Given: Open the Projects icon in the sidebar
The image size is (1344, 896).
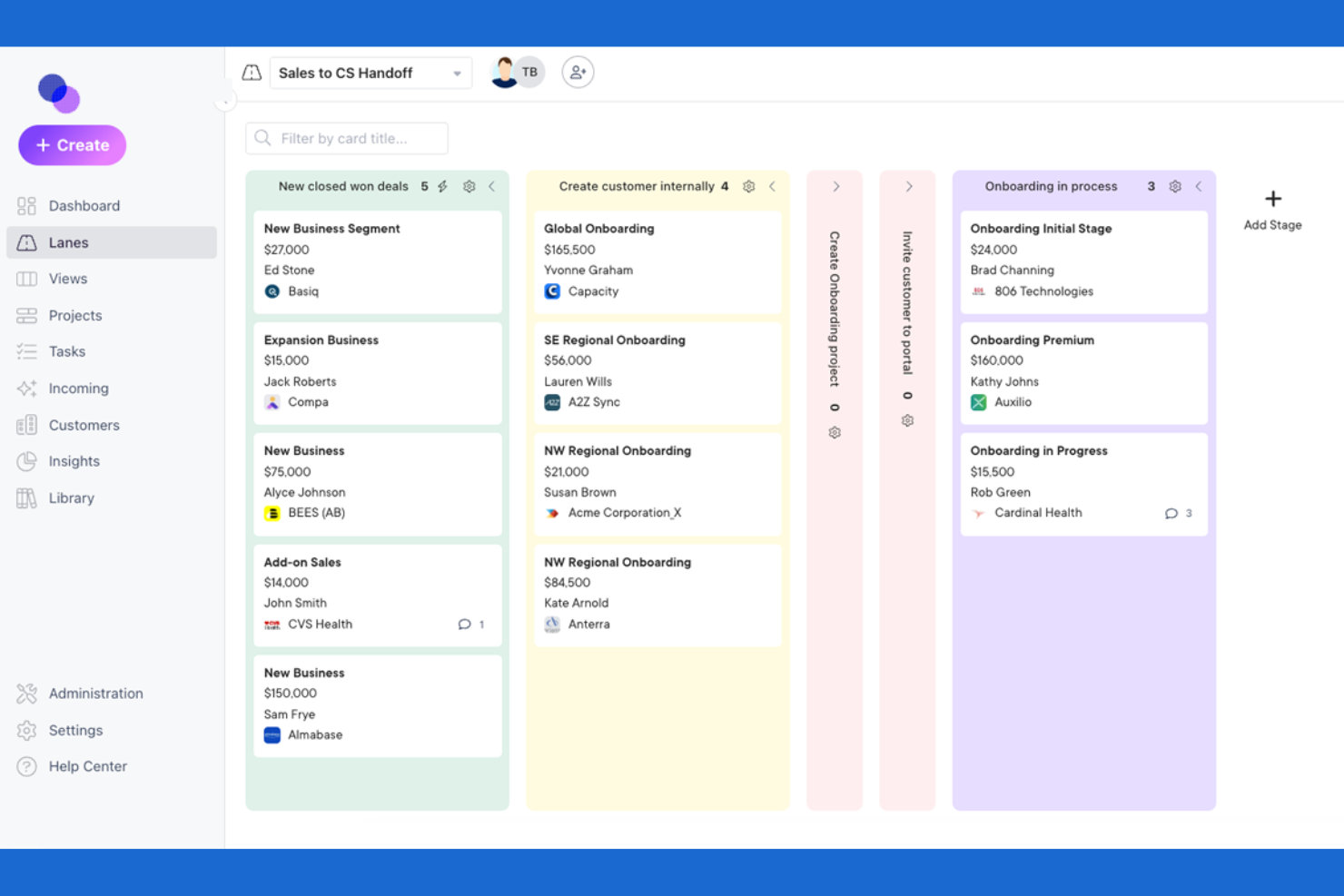Looking at the screenshot, I should [x=26, y=315].
